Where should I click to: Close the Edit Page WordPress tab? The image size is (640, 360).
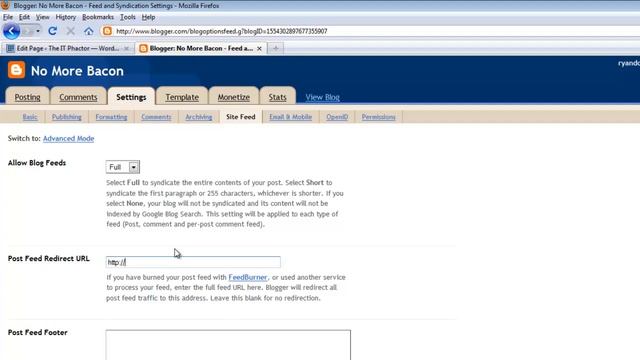pos(127,48)
